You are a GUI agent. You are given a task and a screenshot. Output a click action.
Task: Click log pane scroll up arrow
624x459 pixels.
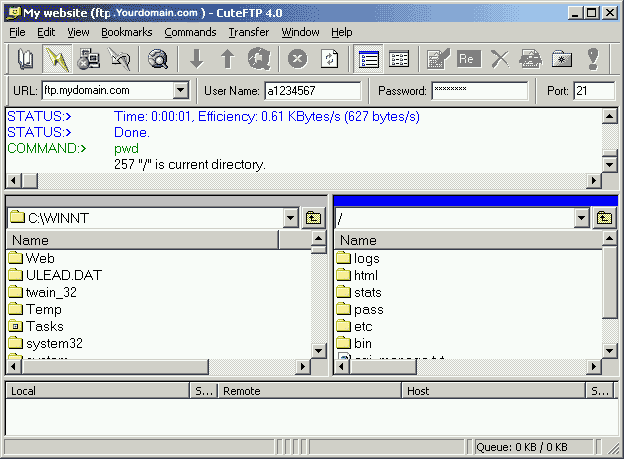pyautogui.click(x=610, y=116)
